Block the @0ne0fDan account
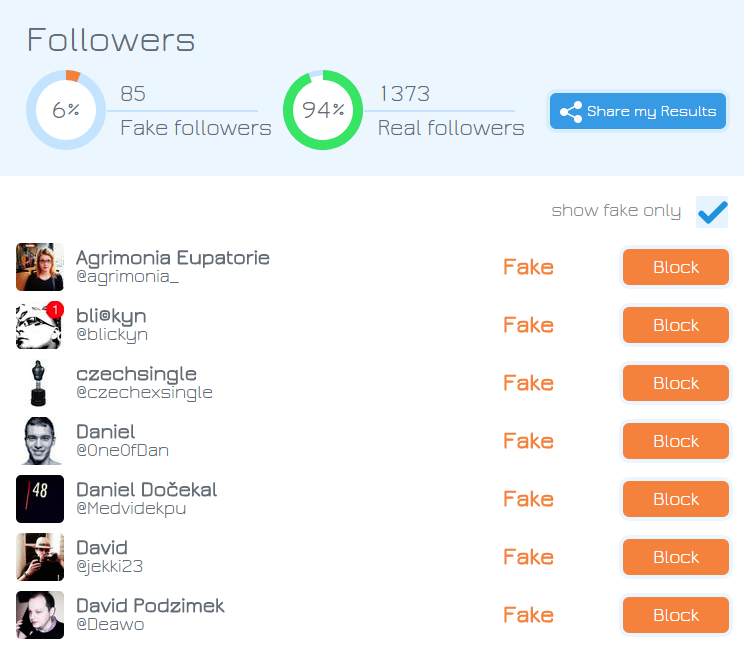Image resolution: width=744 pixels, height=653 pixels. click(676, 441)
